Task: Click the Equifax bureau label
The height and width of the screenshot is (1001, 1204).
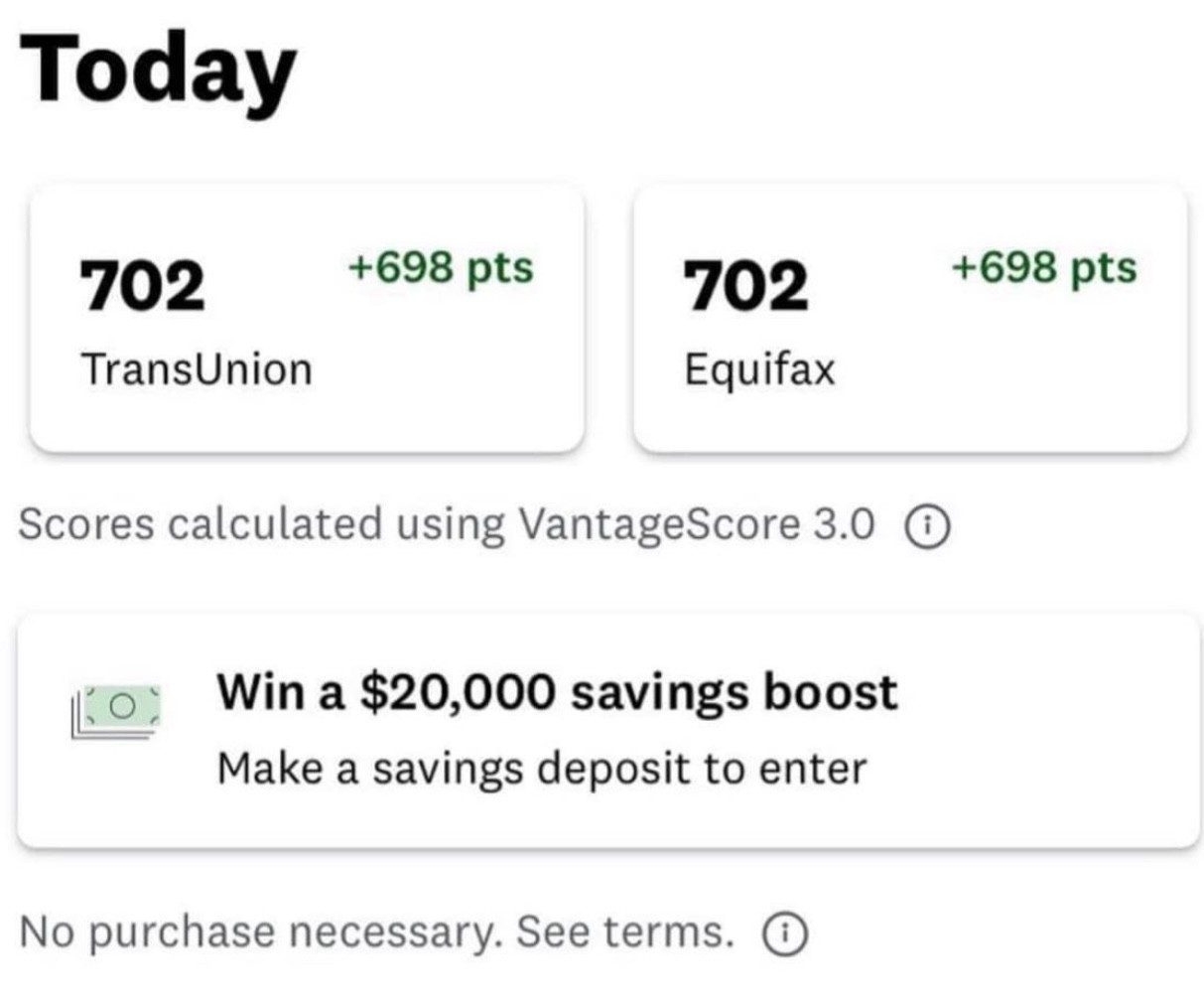Action: pos(759,369)
